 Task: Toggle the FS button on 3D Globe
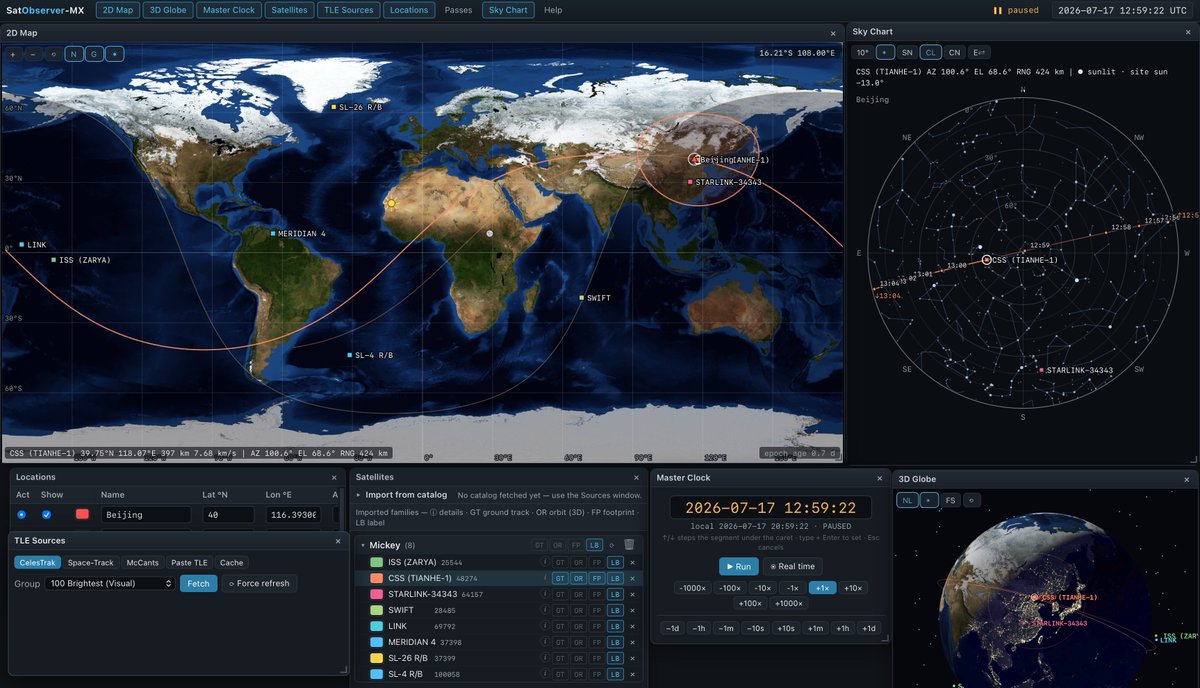pyautogui.click(x=950, y=500)
